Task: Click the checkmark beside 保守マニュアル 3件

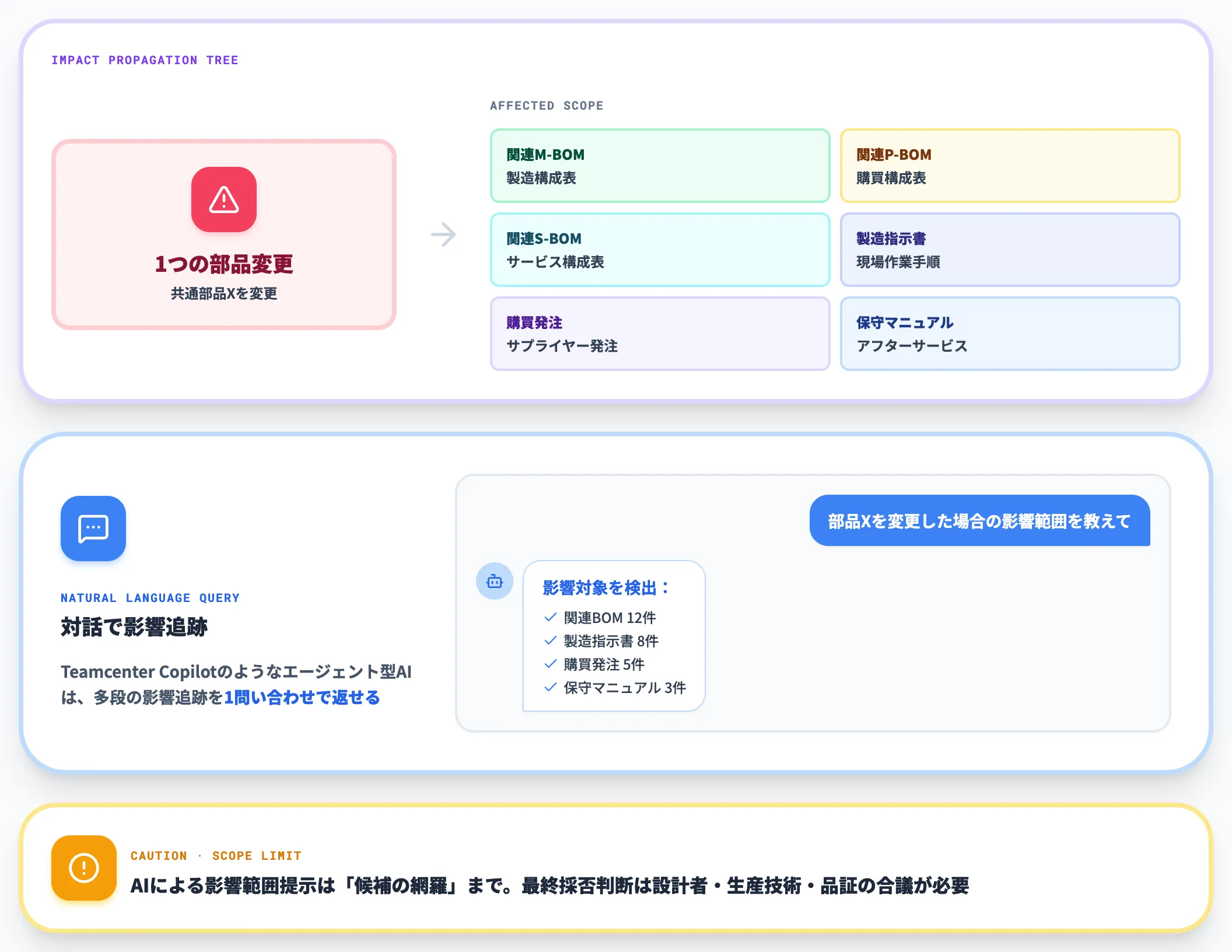Action: pos(550,687)
